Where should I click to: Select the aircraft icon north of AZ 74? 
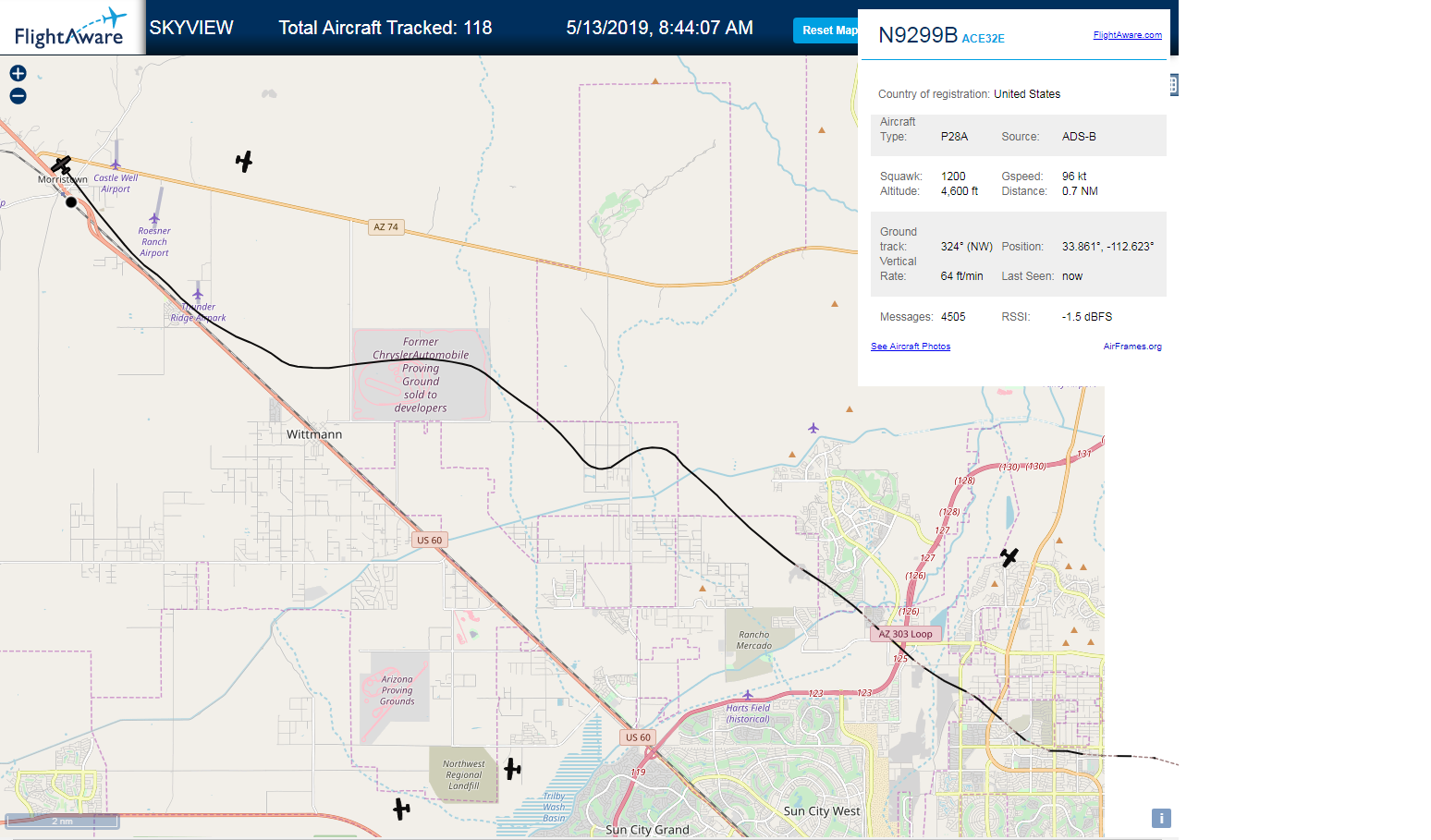pos(244,162)
